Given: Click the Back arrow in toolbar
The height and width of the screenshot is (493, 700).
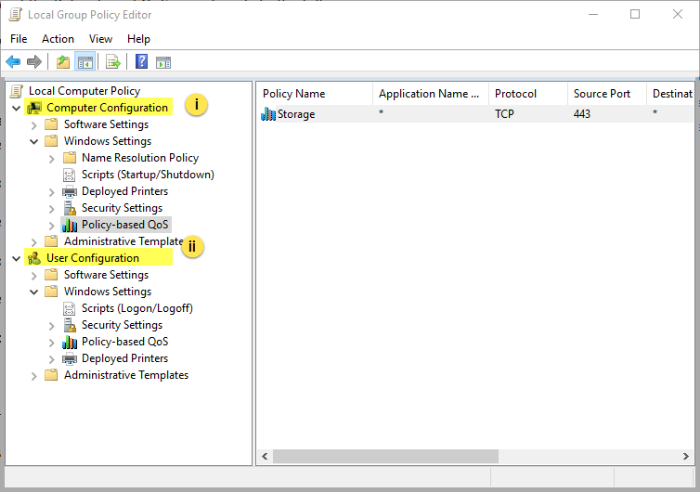Looking at the screenshot, I should click(13, 62).
